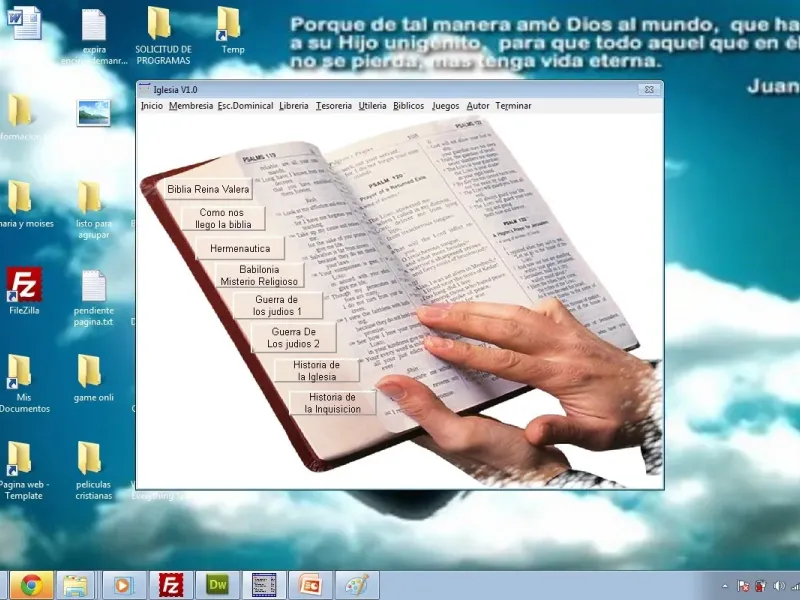
Task: Select the pendiente pagina.txt file
Action: tap(93, 298)
